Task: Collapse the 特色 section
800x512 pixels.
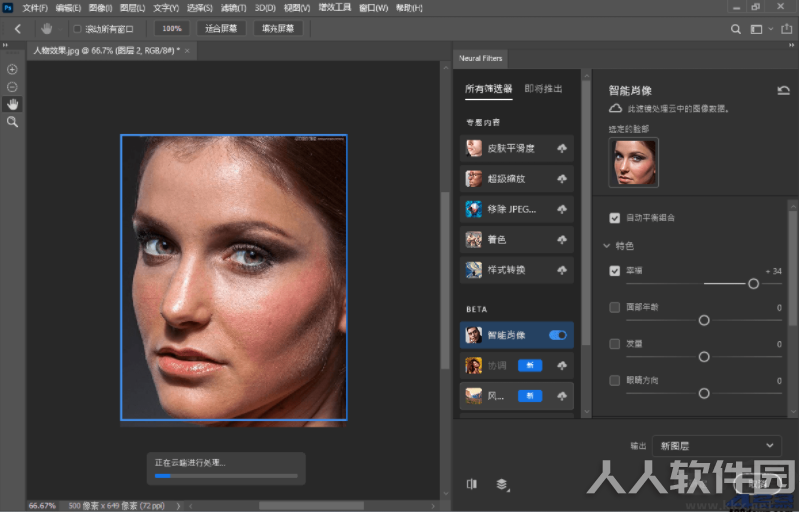Action: coord(607,246)
